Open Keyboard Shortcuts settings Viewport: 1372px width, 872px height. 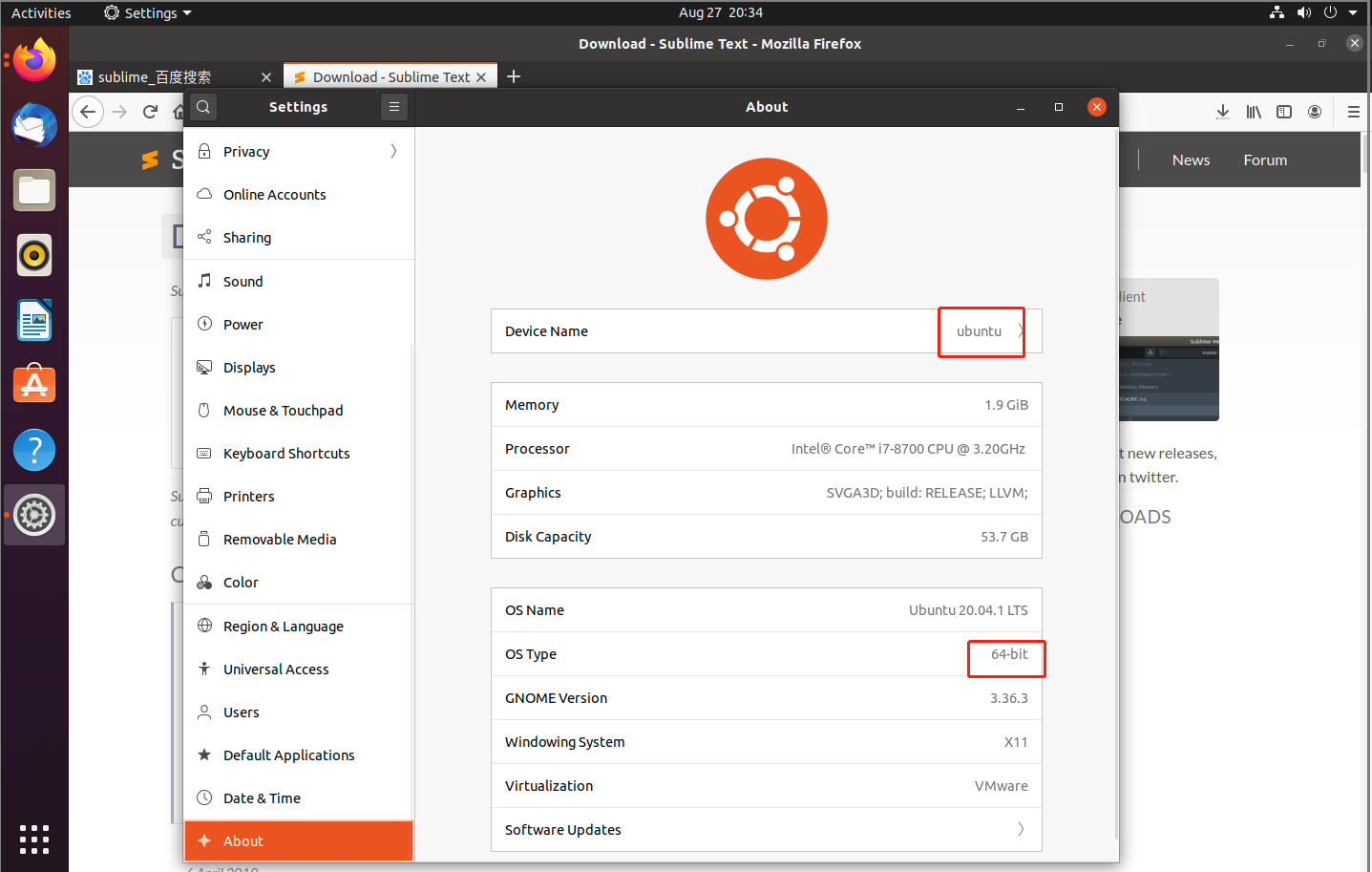299,453
